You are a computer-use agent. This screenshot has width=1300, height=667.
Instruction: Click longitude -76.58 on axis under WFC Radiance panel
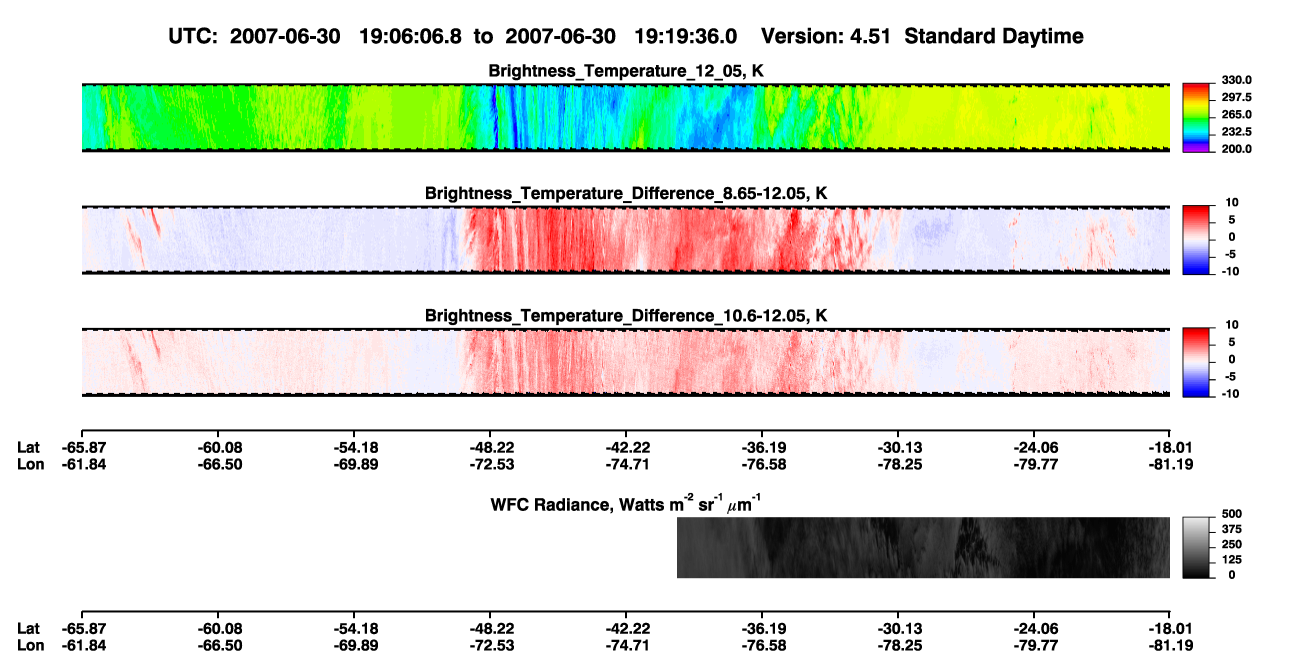764,645
